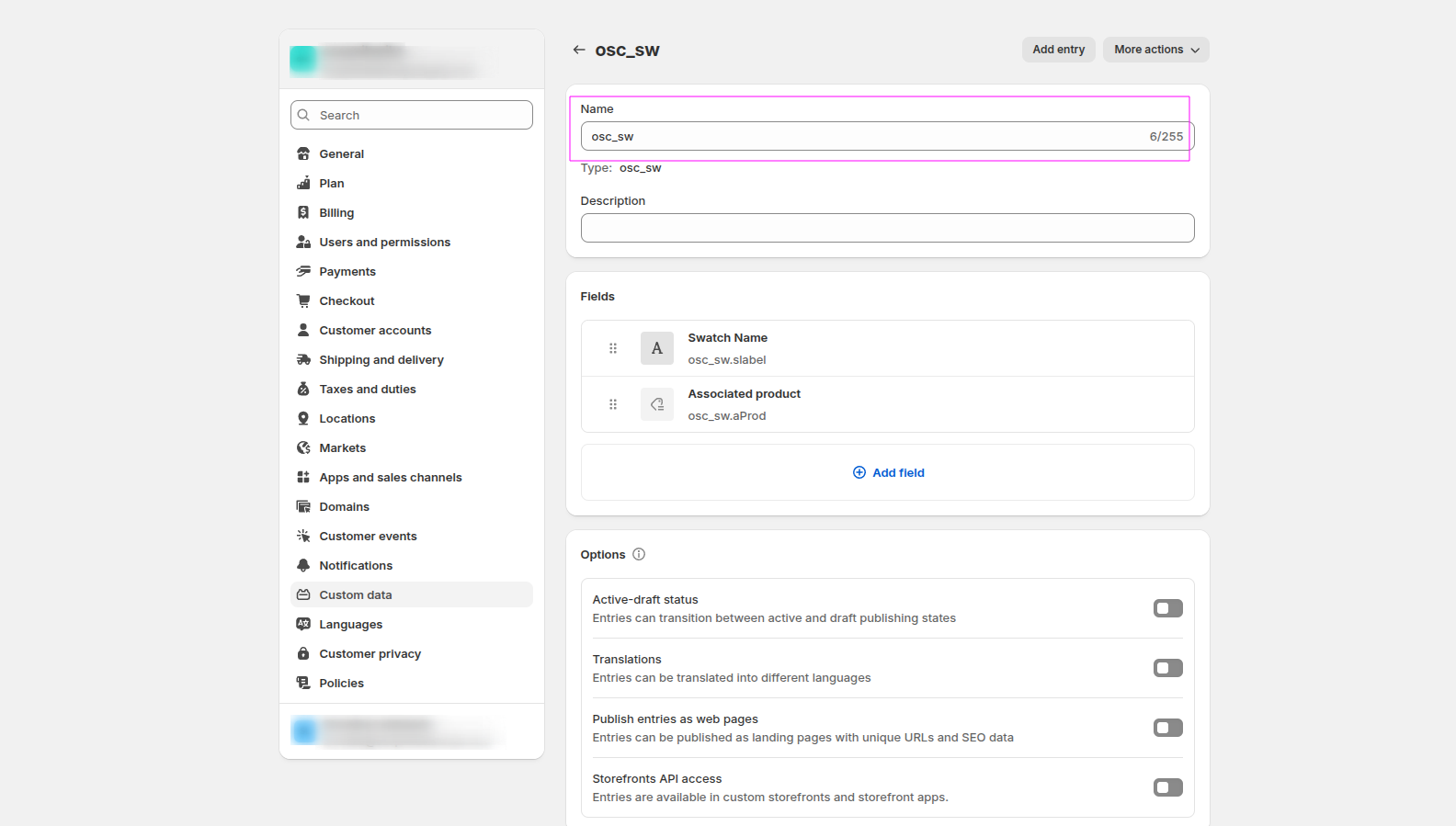The width and height of the screenshot is (1456, 826).
Task: Click the Payments icon
Action: pos(303,271)
